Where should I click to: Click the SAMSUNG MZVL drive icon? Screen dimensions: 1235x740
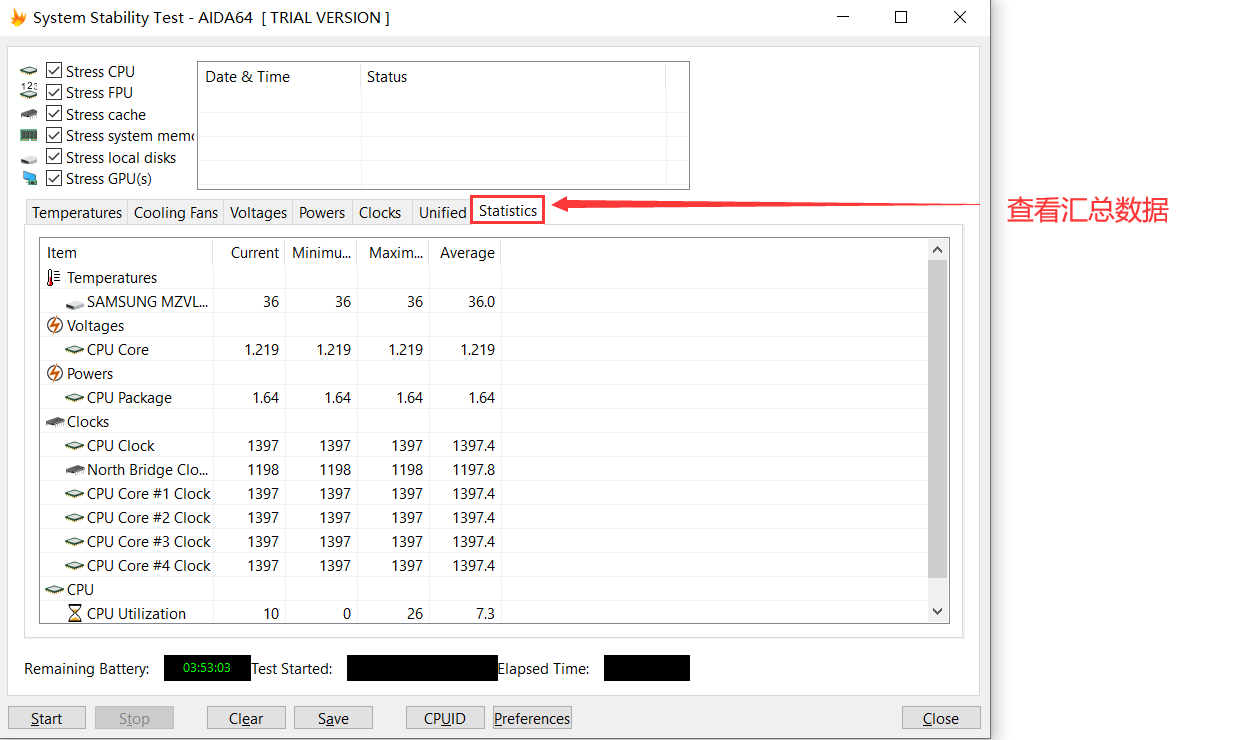[x=75, y=302]
